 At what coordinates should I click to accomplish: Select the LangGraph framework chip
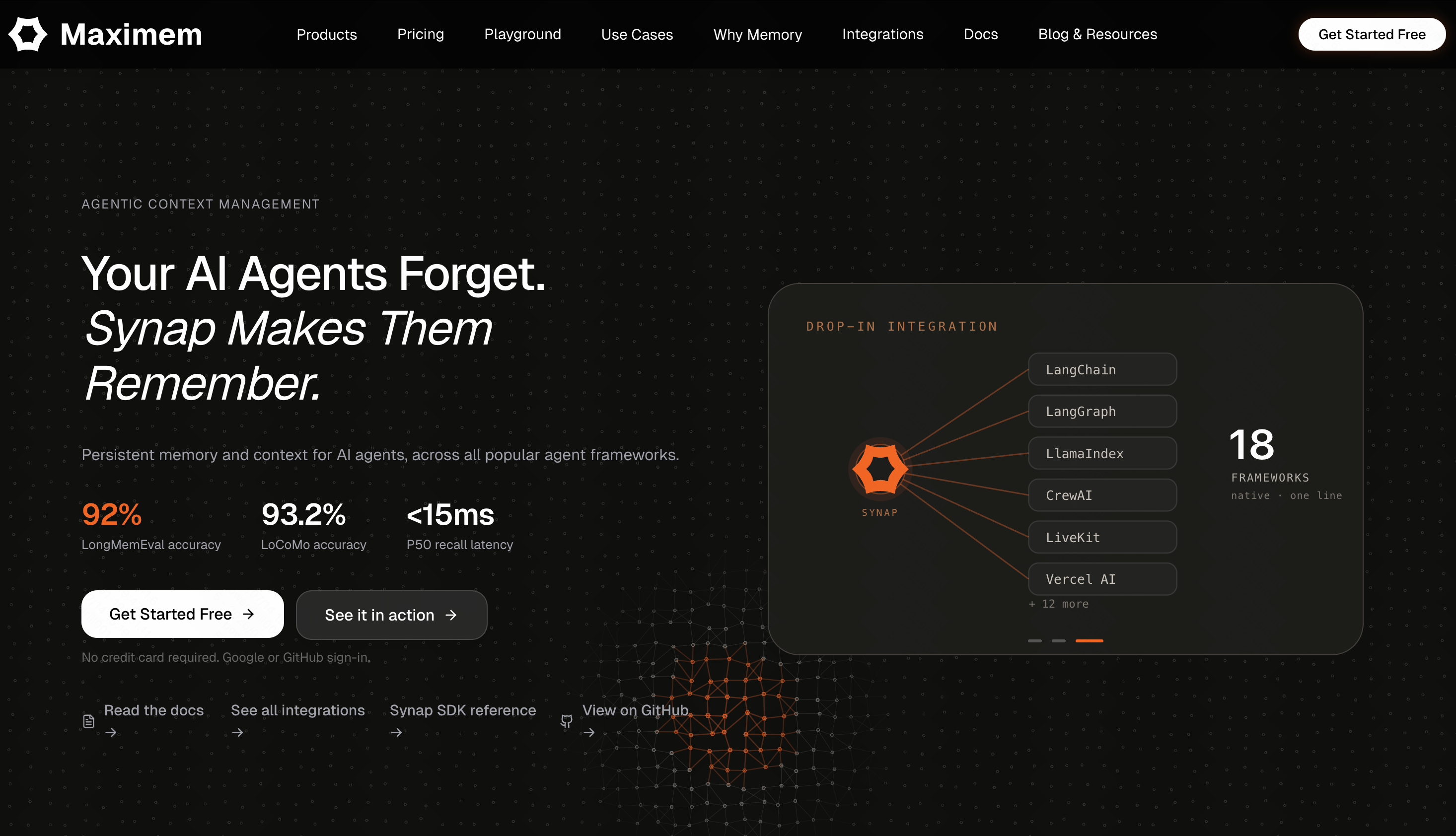[x=1102, y=411]
